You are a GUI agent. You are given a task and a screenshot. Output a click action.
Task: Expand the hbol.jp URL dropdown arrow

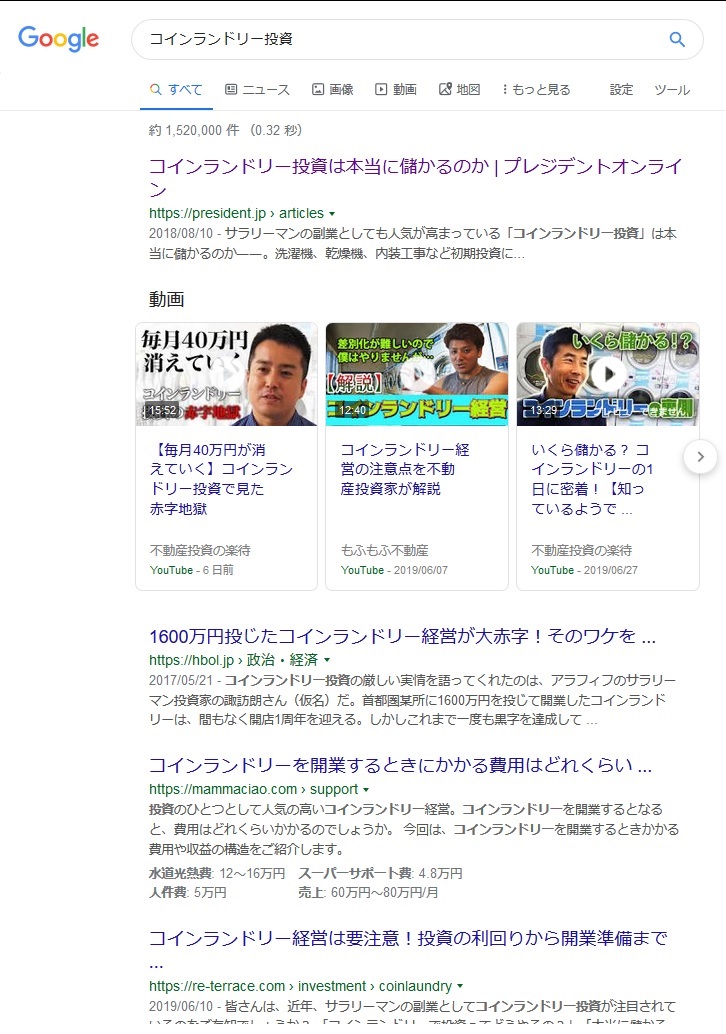(326, 661)
